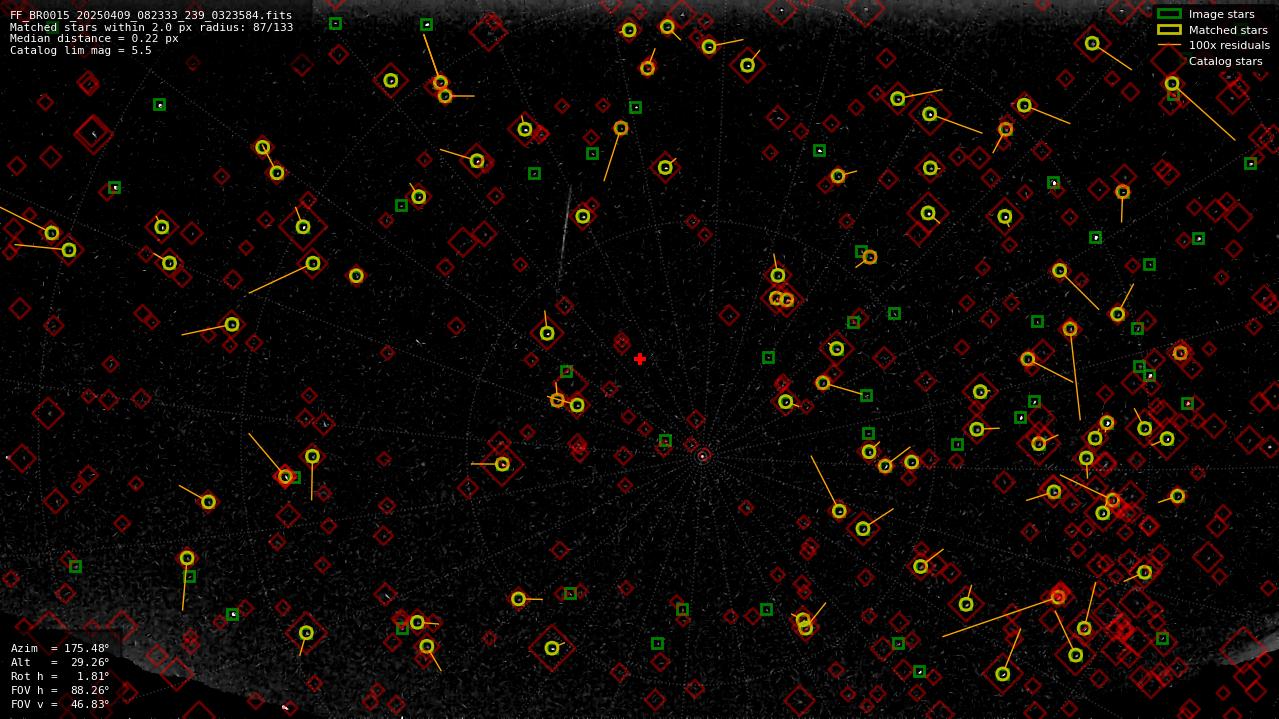Click 'Catalog lim mag = 5.5' text
Image resolution: width=1279 pixels, height=719 pixels.
(81, 50)
